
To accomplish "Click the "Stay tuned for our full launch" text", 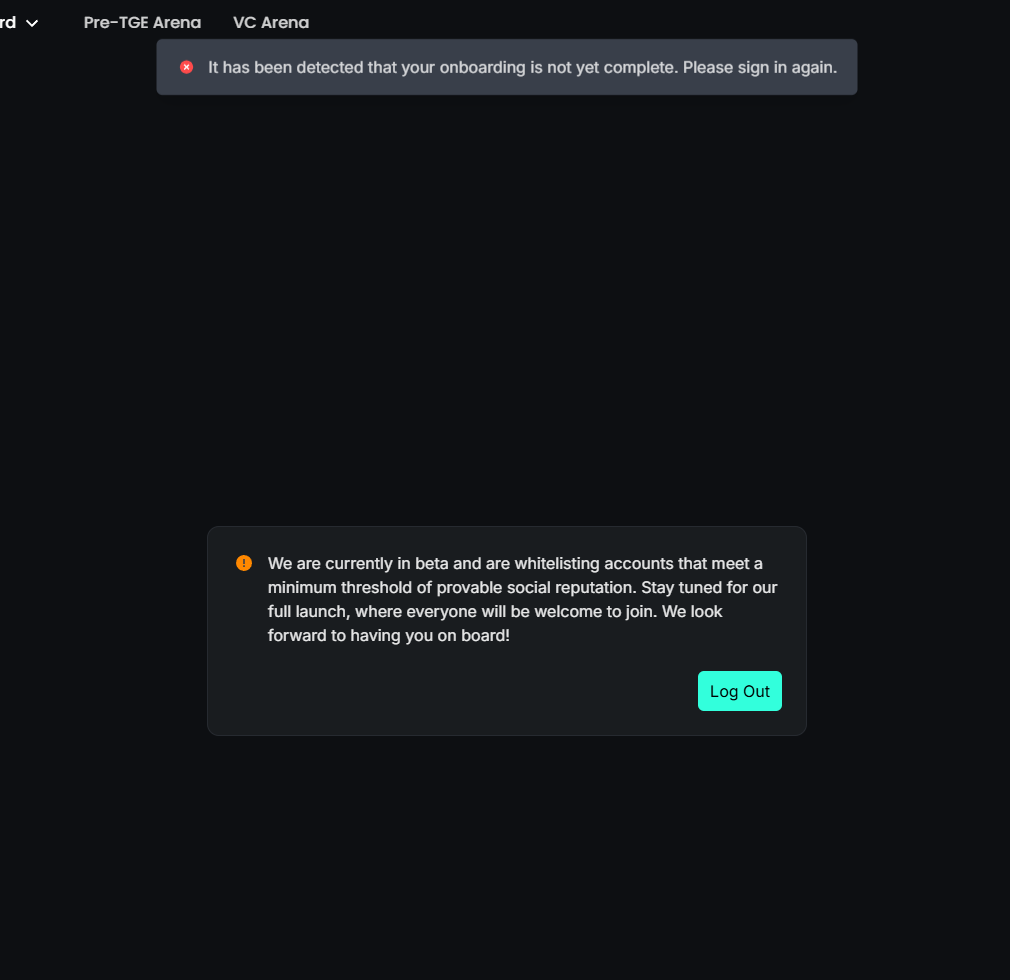I will pyautogui.click(x=708, y=587).
